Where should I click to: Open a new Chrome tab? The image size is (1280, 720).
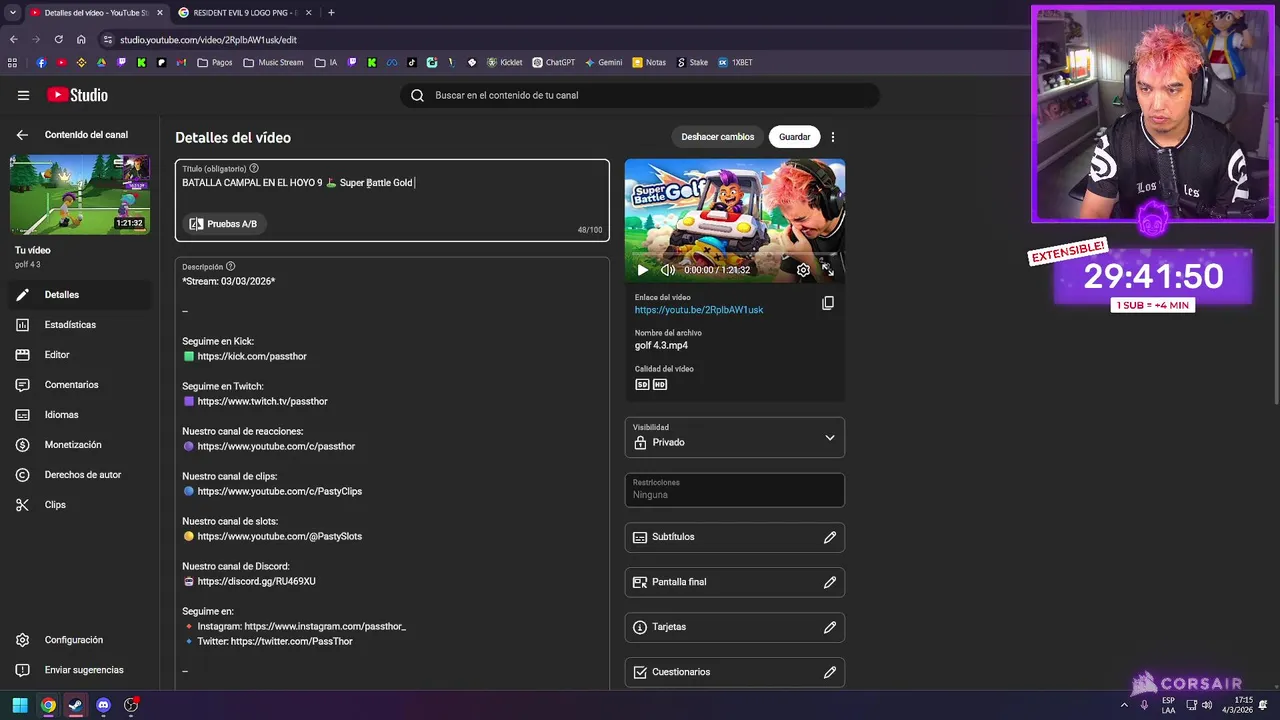(x=331, y=13)
